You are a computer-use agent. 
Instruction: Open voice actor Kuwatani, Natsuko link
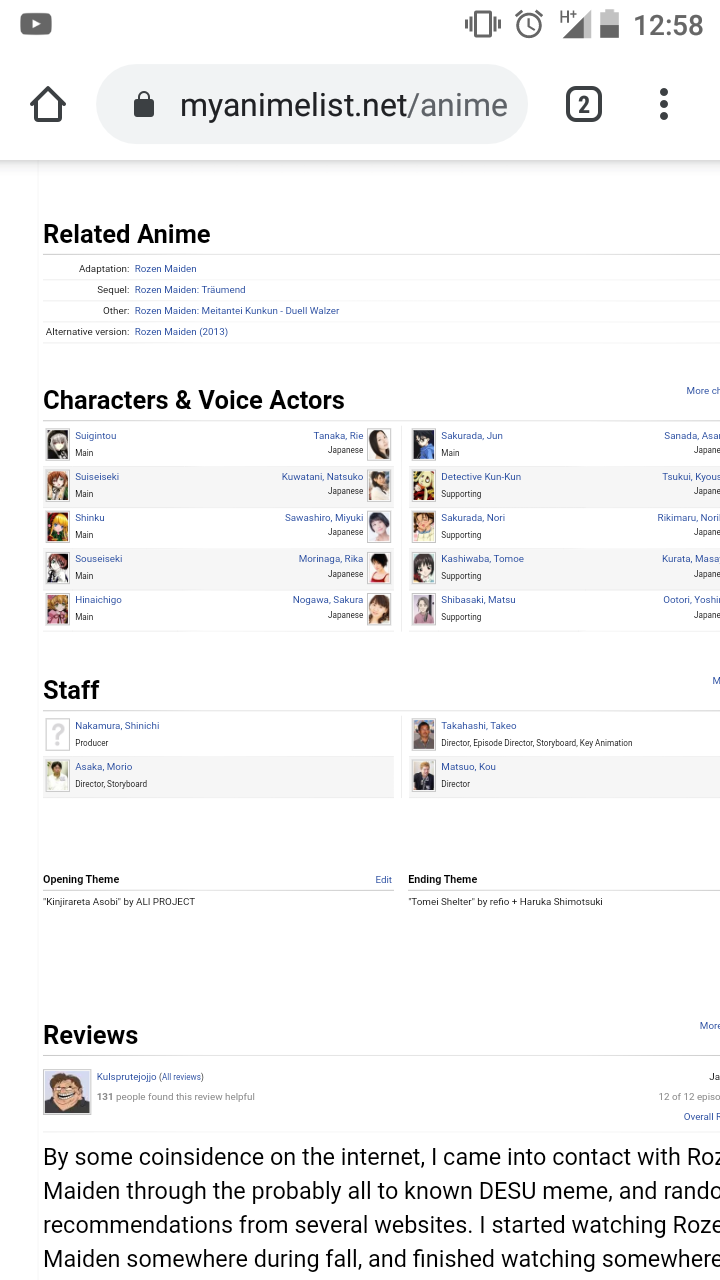click(x=323, y=477)
